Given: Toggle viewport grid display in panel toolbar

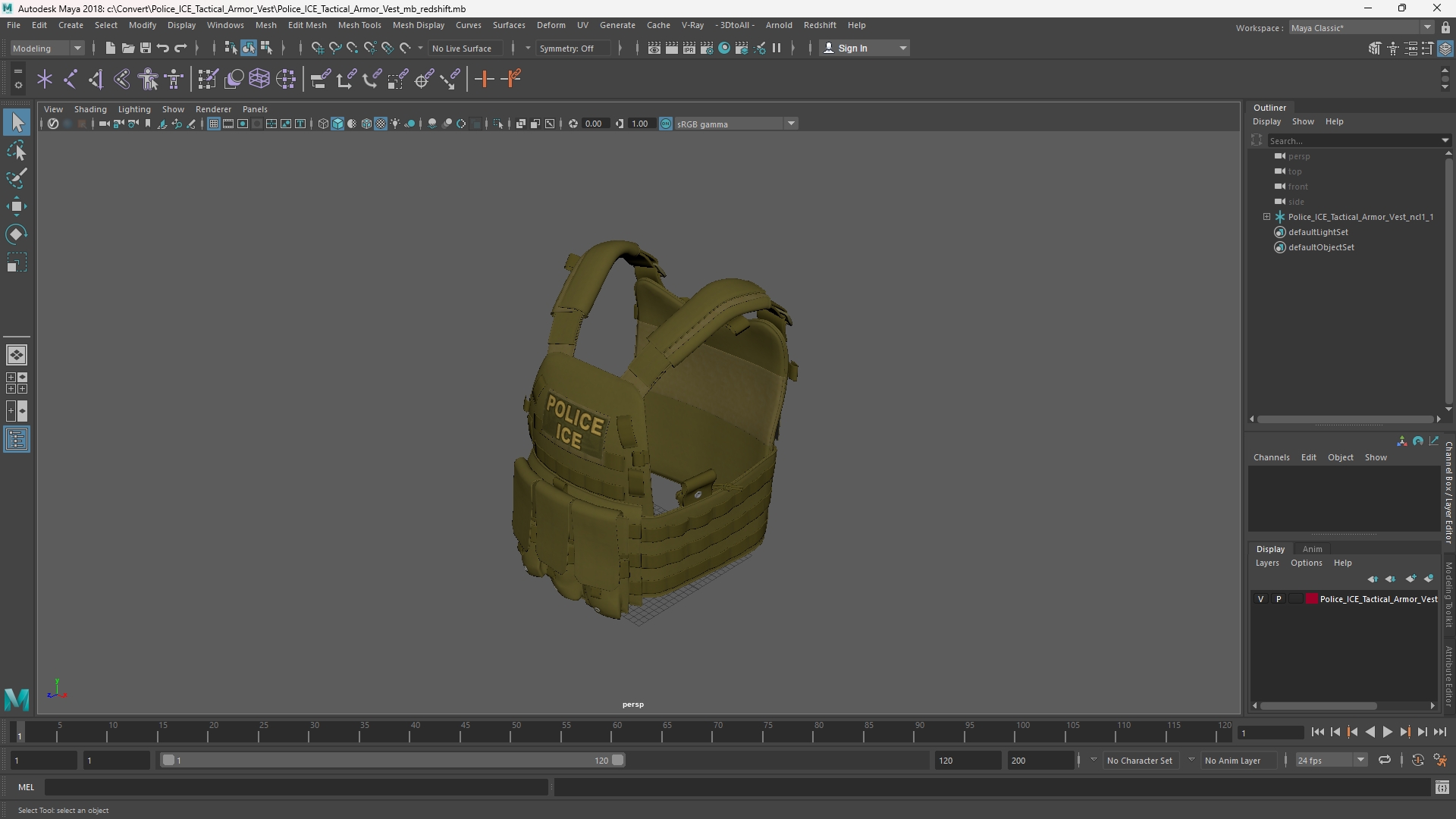Looking at the screenshot, I should click(x=214, y=124).
